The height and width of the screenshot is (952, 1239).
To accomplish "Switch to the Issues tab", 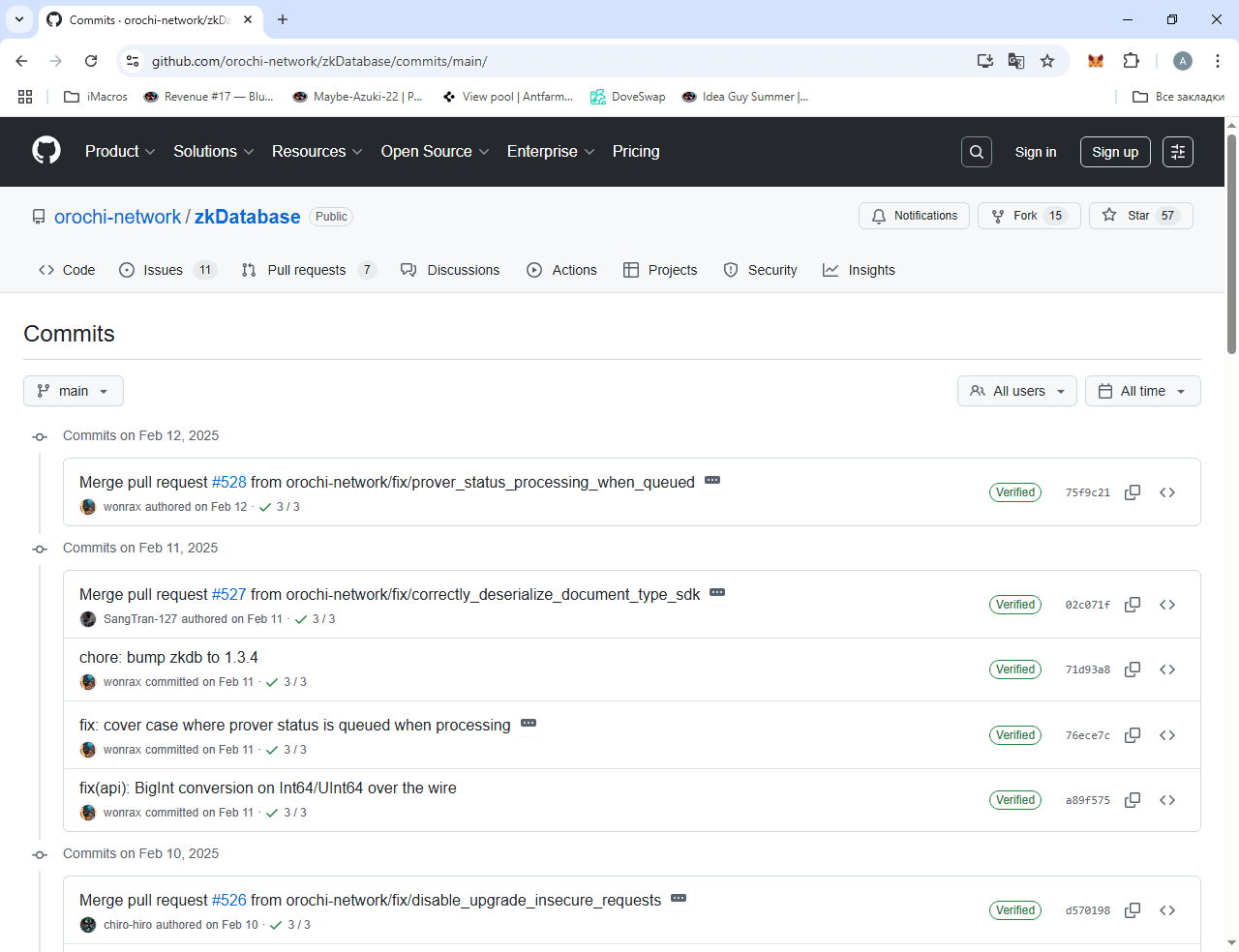I will click(167, 270).
